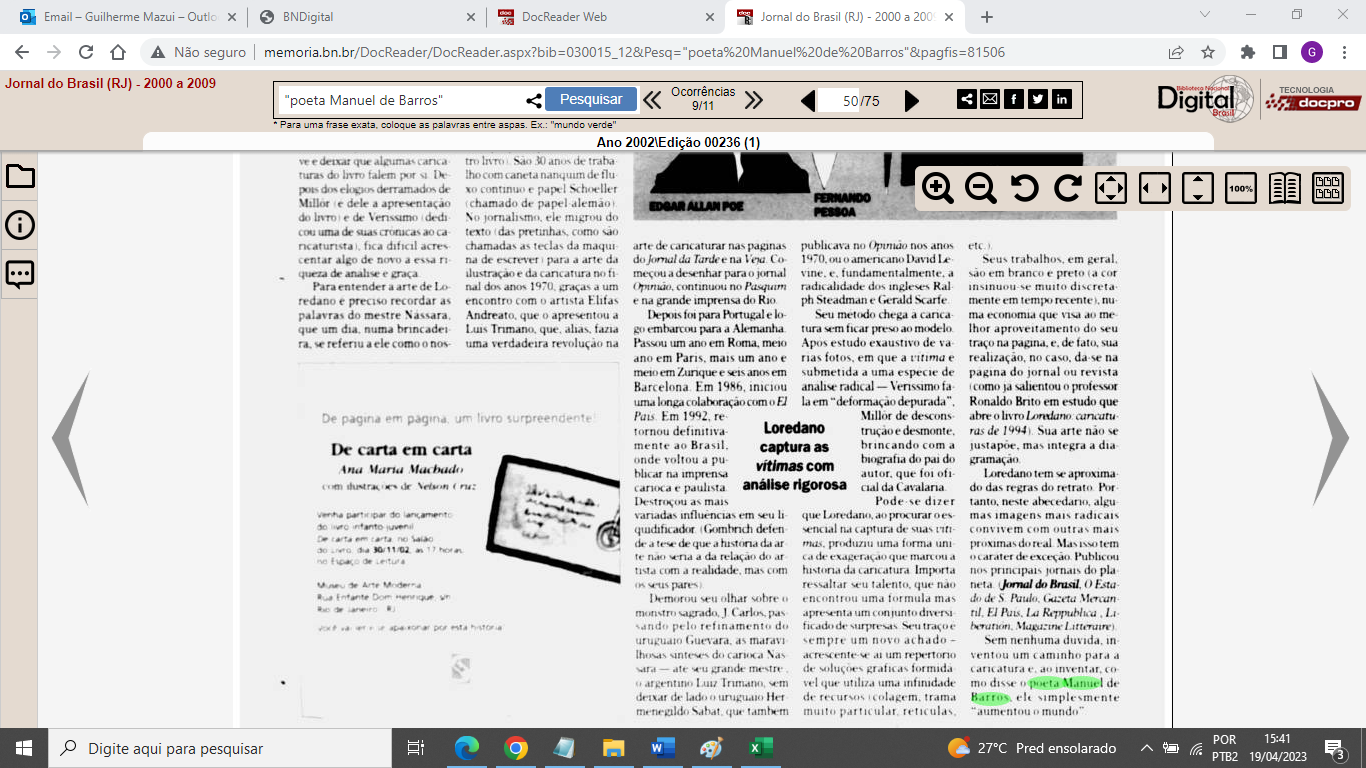Click Ano 2002 Edição 00236 header text
Image resolution: width=1366 pixels, height=768 pixels.
click(678, 142)
